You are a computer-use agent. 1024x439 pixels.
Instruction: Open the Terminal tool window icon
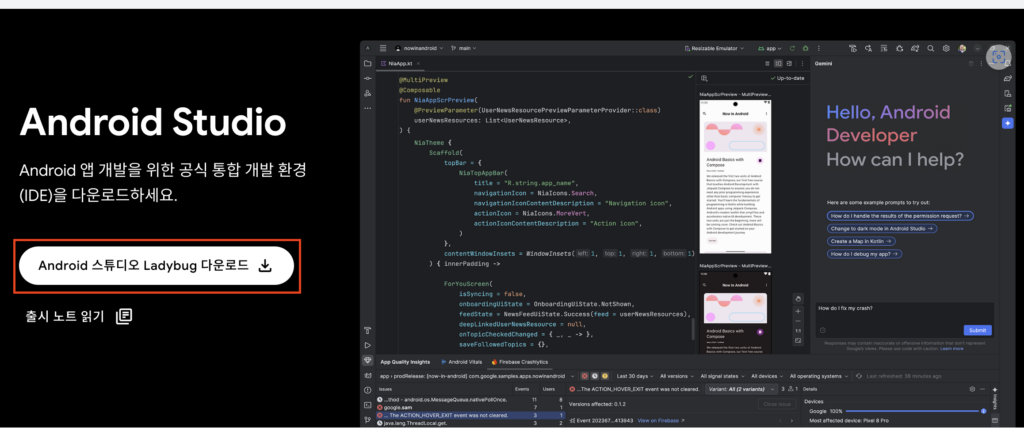pyautogui.click(x=368, y=405)
